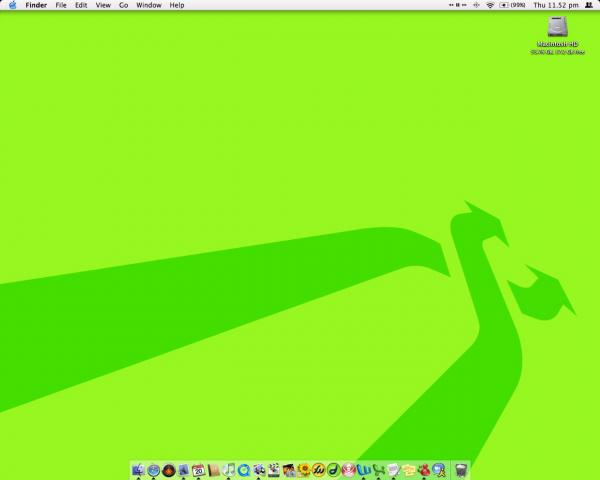Open Flash red round icon

(349, 470)
